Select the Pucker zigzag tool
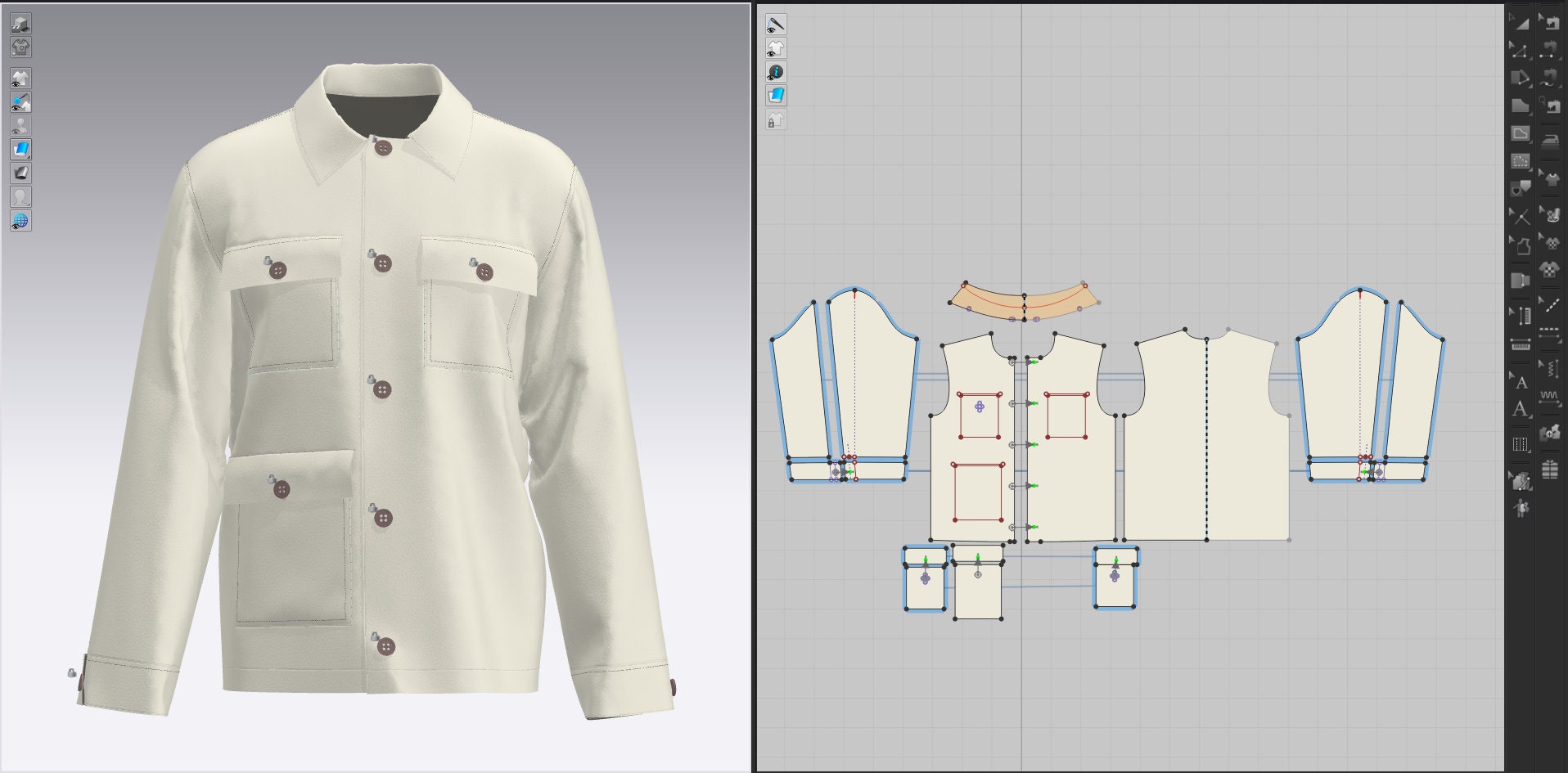Image resolution: width=1568 pixels, height=773 pixels. click(x=1549, y=398)
